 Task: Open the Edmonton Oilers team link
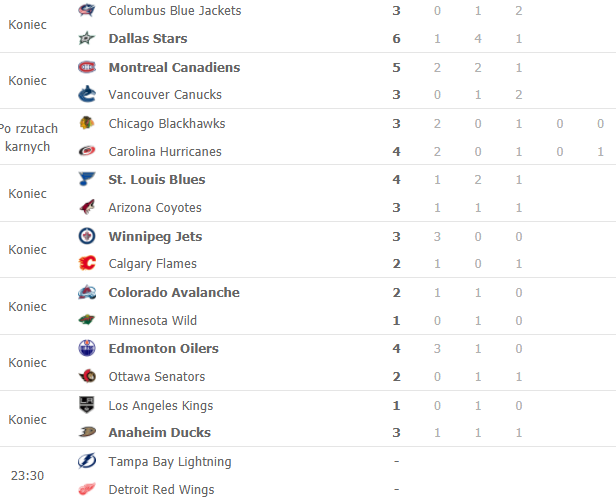[x=163, y=348]
